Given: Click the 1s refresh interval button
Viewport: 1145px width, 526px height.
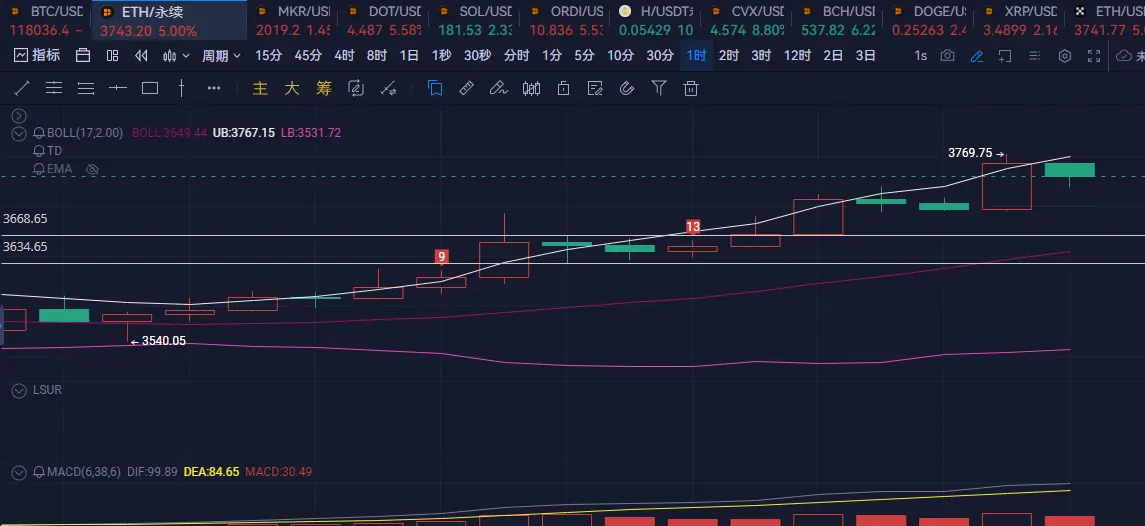Looking at the screenshot, I should 921,56.
